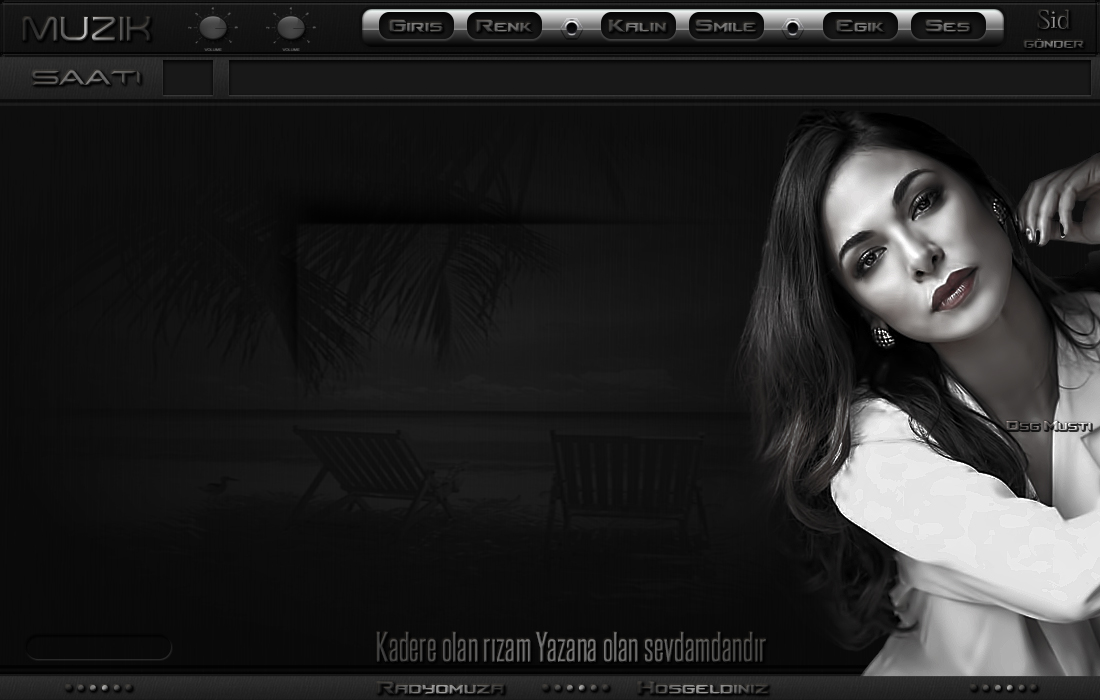Open the Renk color option
The image size is (1100, 700).
point(504,27)
